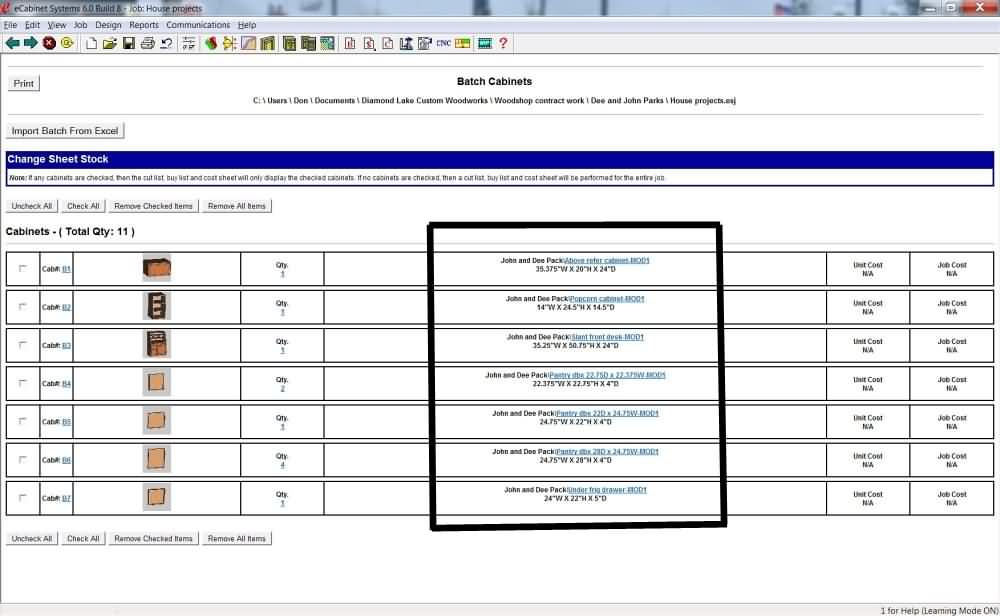This screenshot has height=616, width=1000.
Task: Click the top Check All button
Action: pos(83,206)
